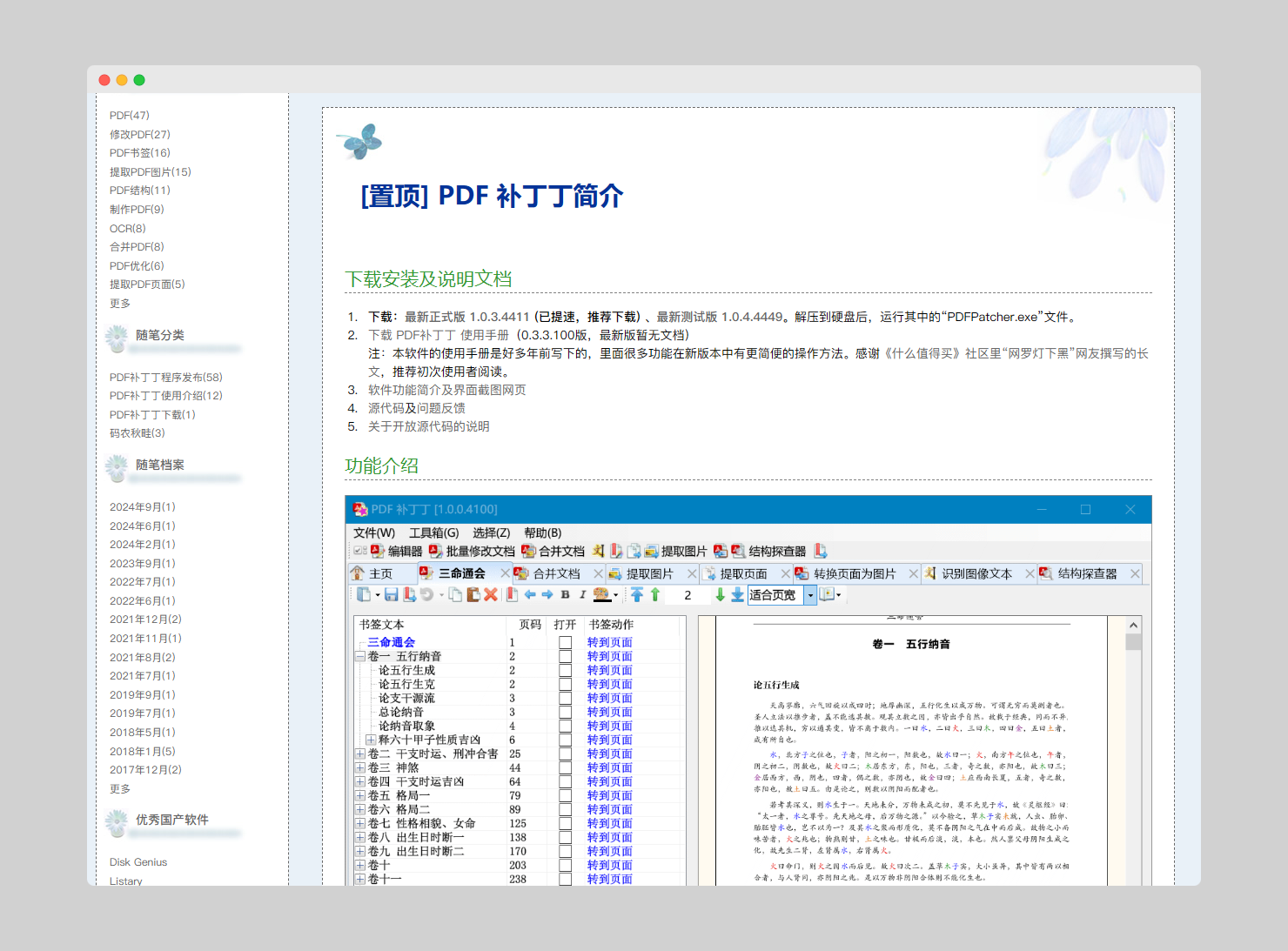
Task: Click the Italic I formatting icon
Action: point(582,594)
